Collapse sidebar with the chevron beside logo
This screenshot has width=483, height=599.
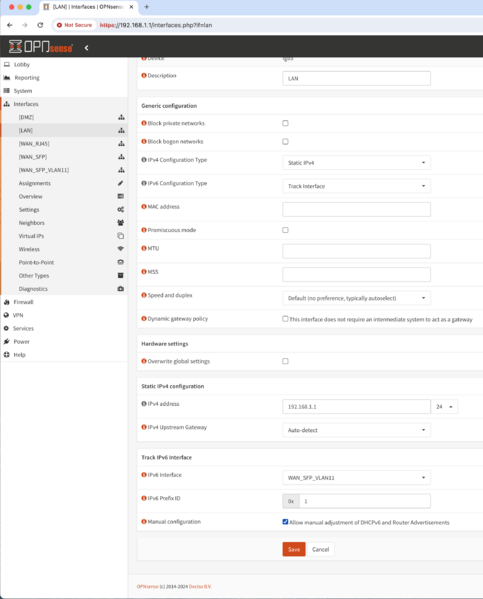pos(86,48)
